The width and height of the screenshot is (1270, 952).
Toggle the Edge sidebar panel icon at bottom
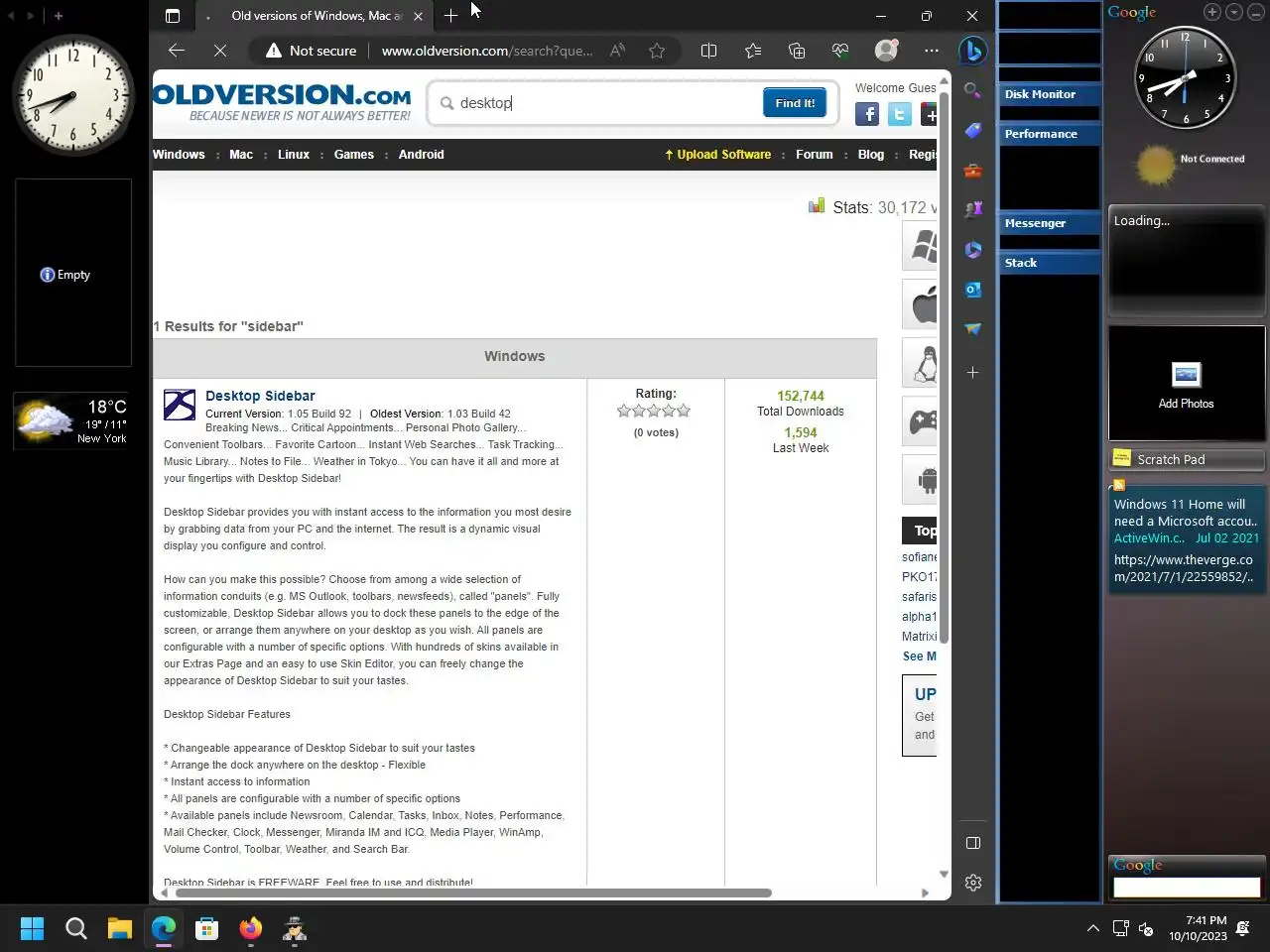[973, 843]
